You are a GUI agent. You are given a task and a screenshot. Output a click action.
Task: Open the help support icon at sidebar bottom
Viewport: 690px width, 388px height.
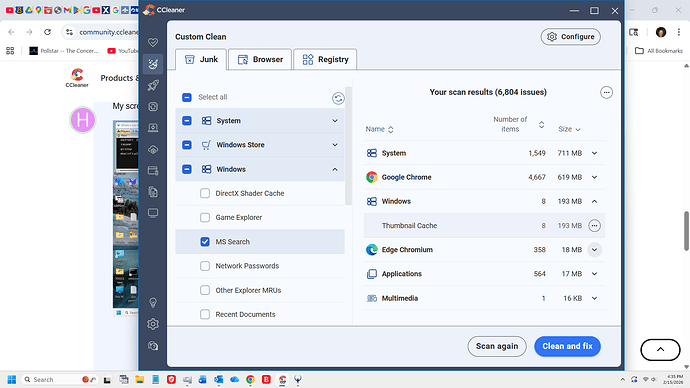(153, 346)
